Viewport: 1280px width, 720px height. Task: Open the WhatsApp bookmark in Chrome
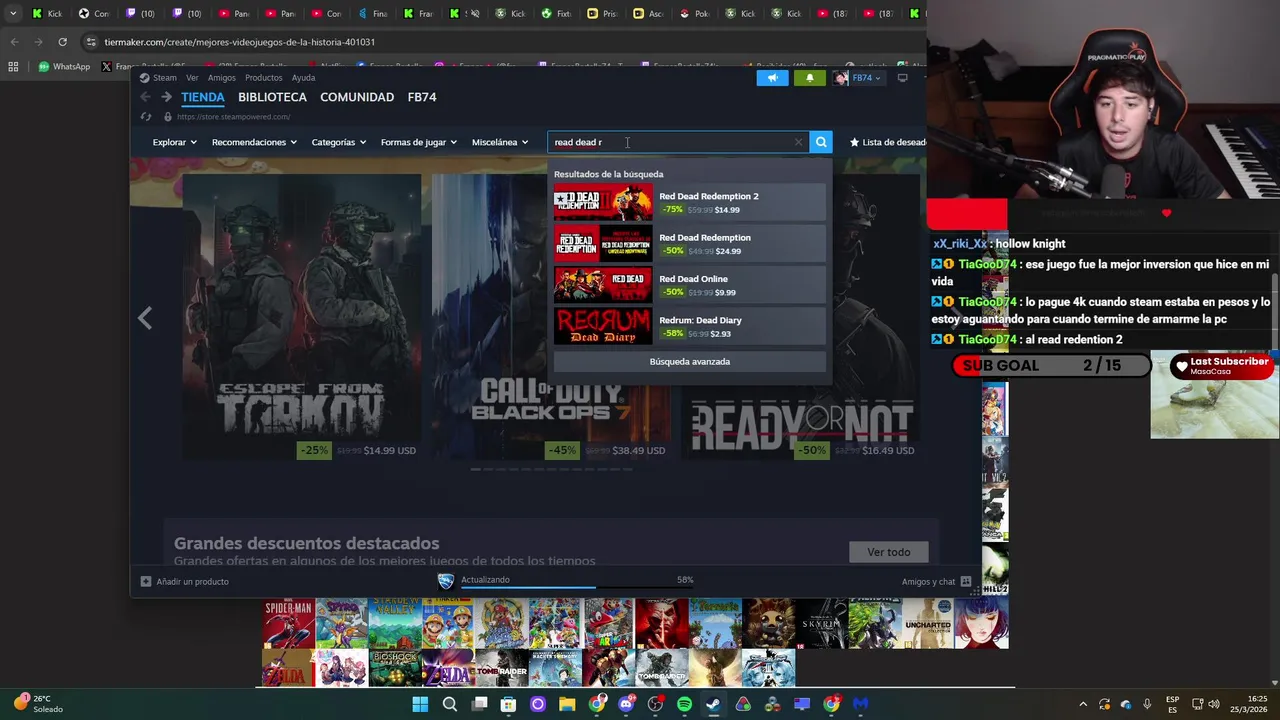(64, 67)
